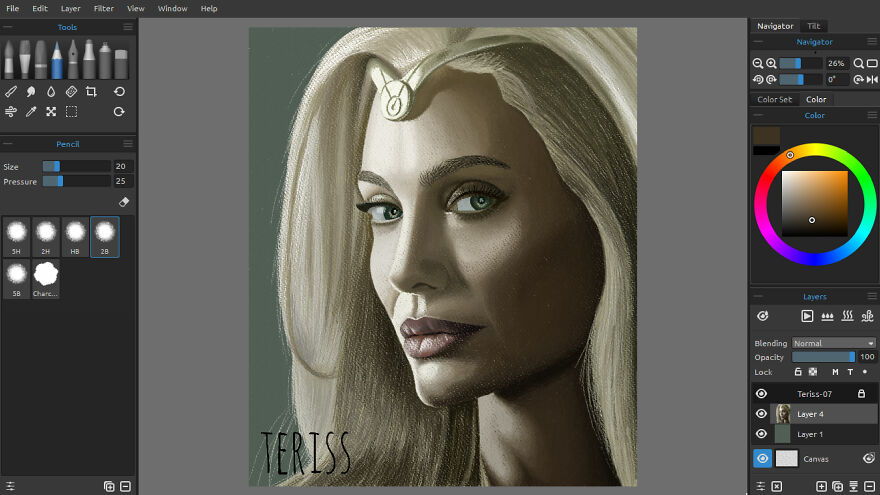The width and height of the screenshot is (880, 495).
Task: Click the Dry the layer heat icon
Action: 847,317
